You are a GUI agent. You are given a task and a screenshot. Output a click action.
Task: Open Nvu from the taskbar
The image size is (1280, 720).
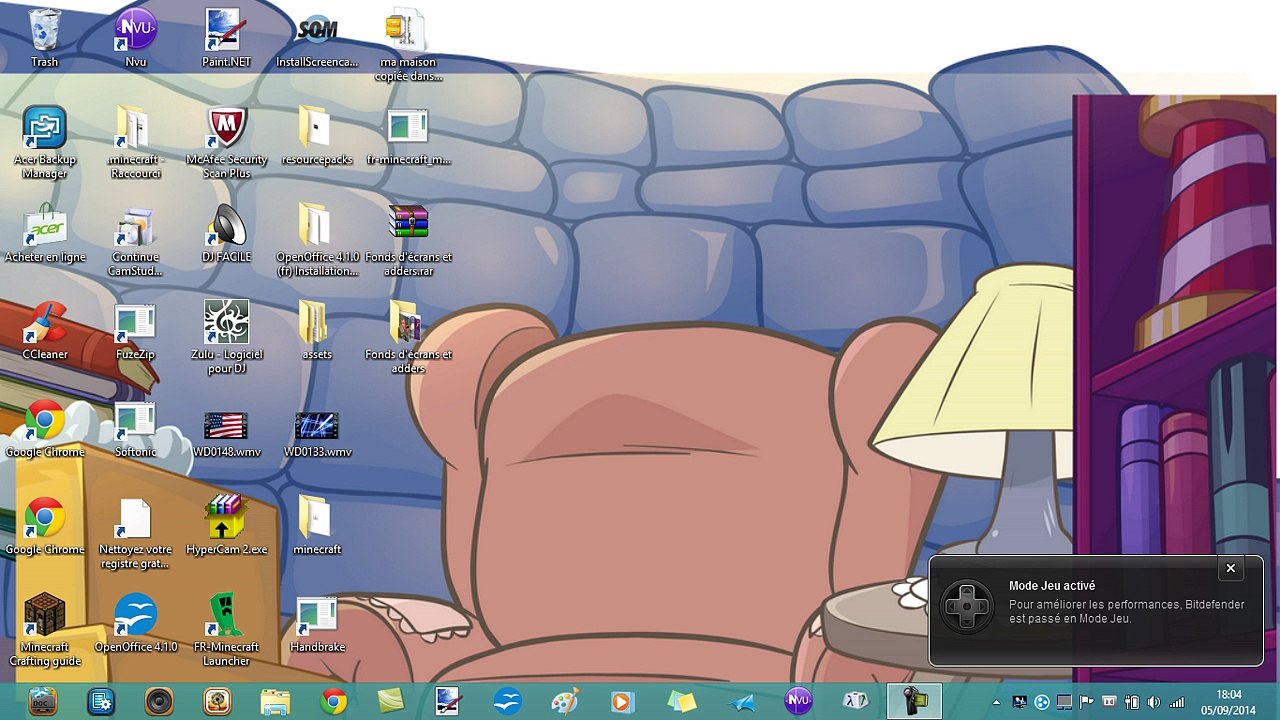(798, 701)
